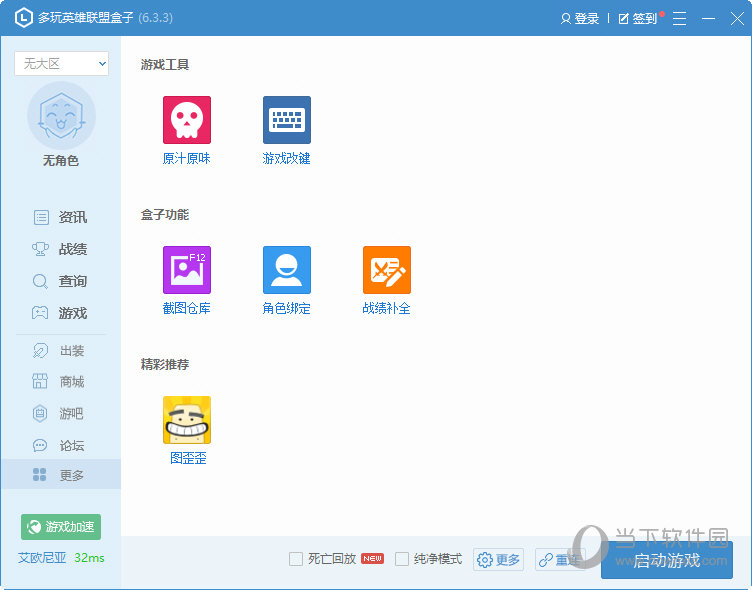Image resolution: width=752 pixels, height=590 pixels.
Task: Click the 更多 settings gear button
Action: pyautogui.click(x=498, y=559)
